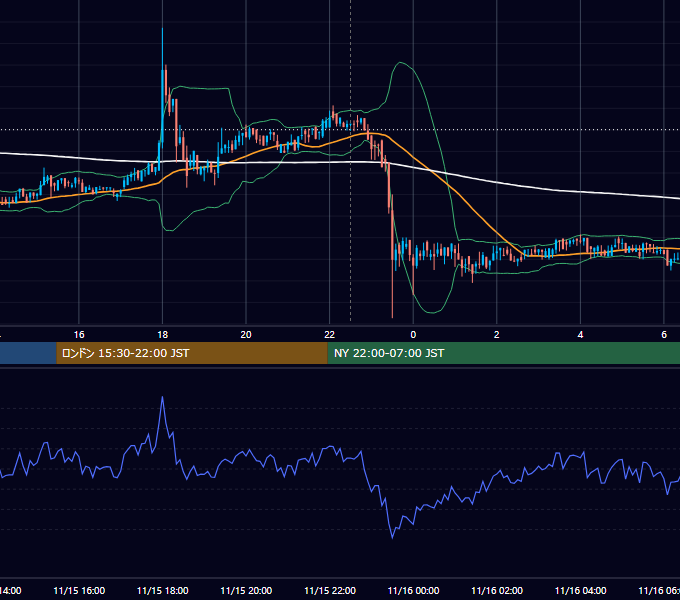
Task: Click the 11/15 20:00 time label
Action: click(x=246, y=590)
